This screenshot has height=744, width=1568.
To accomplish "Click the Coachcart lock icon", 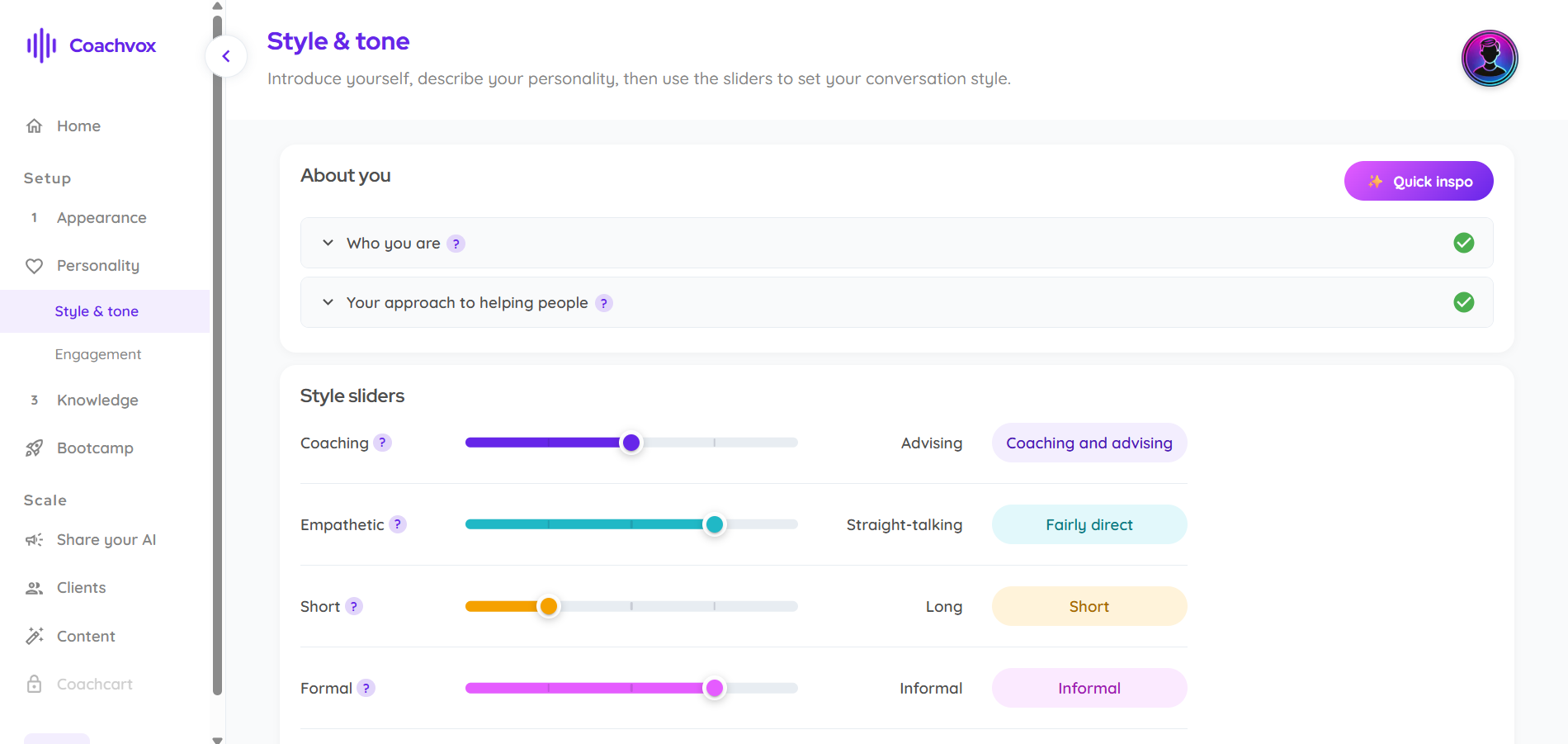I will pyautogui.click(x=34, y=684).
